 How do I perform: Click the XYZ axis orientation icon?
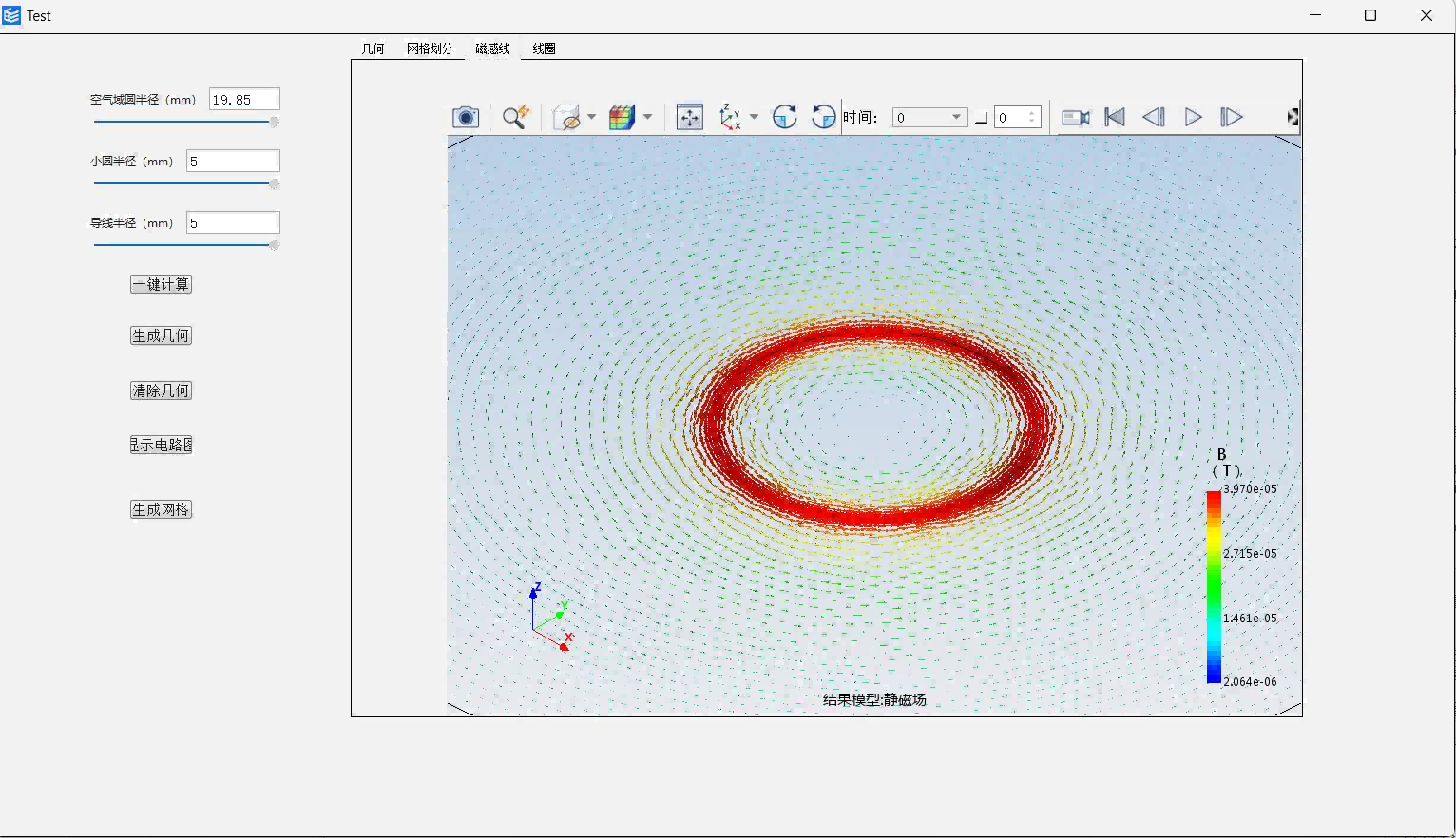click(730, 117)
